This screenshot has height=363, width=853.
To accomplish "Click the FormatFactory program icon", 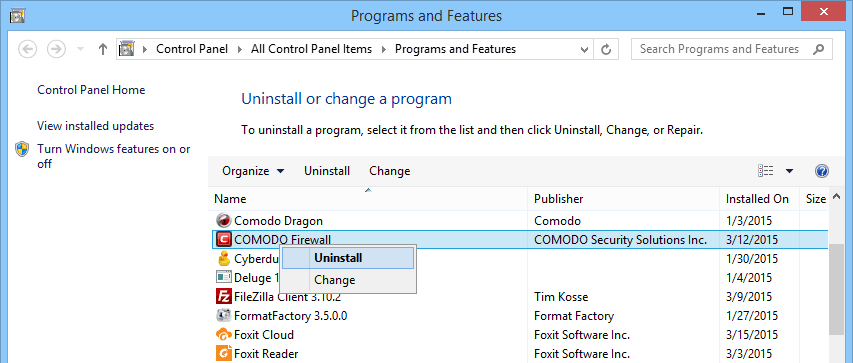I will pos(223,316).
